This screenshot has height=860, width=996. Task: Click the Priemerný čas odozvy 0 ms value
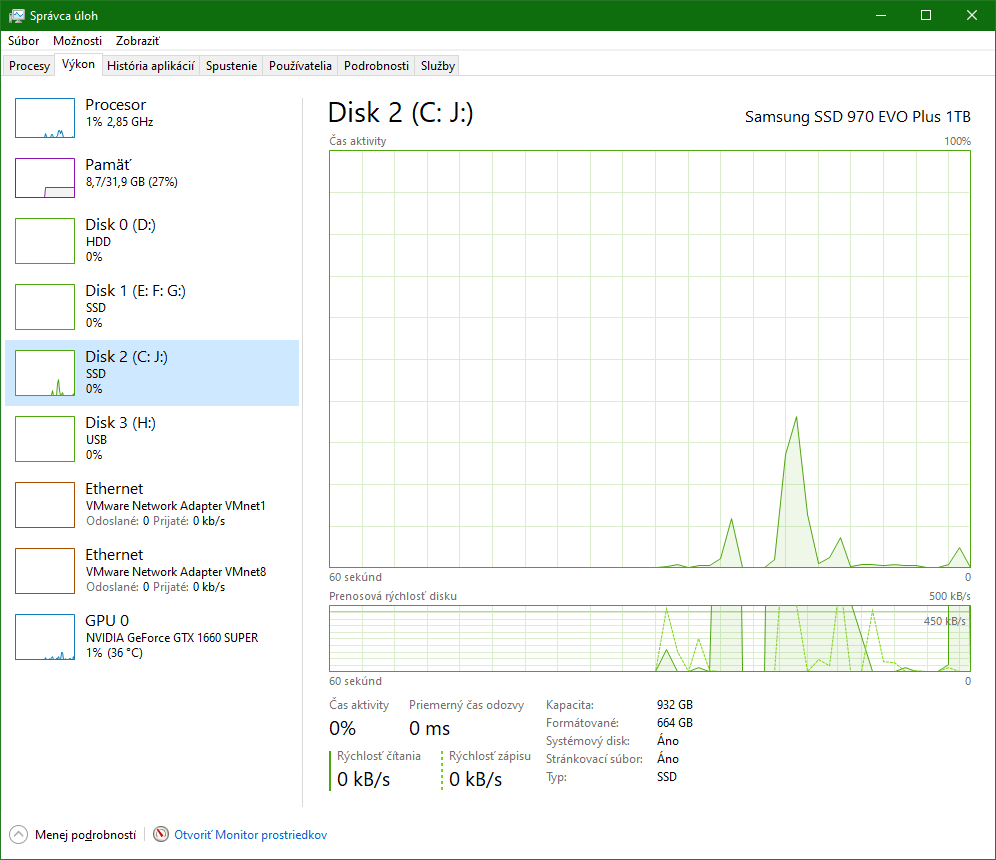click(x=429, y=729)
